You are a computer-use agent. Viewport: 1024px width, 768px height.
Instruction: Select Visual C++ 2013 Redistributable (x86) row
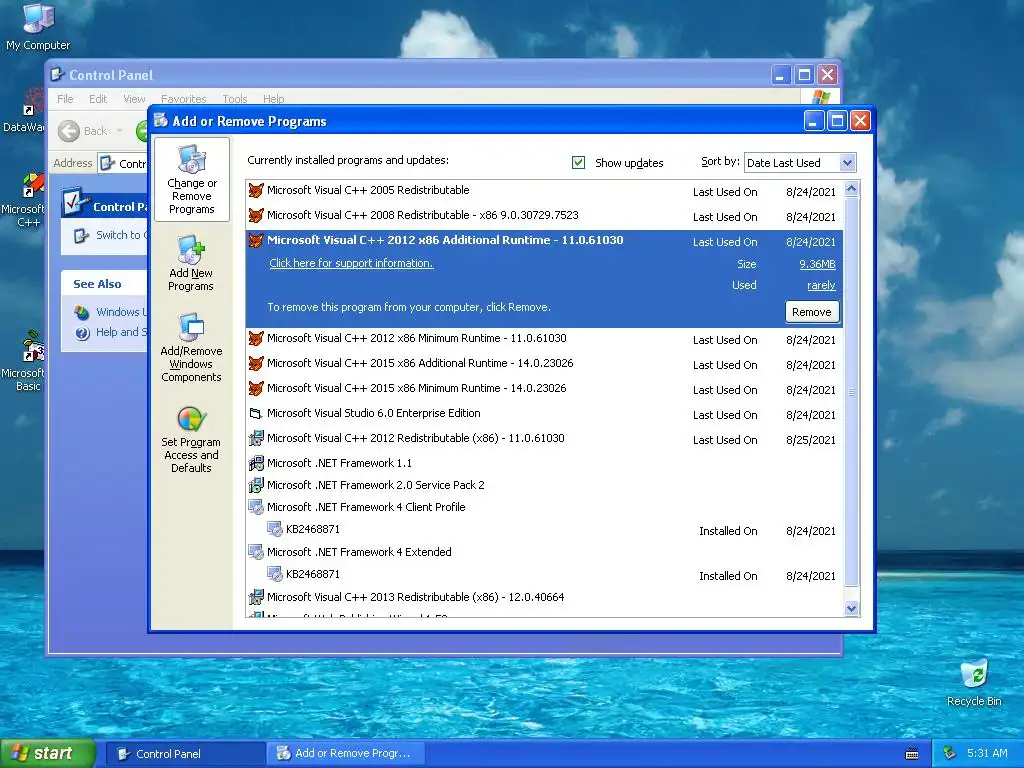pyautogui.click(x=545, y=597)
